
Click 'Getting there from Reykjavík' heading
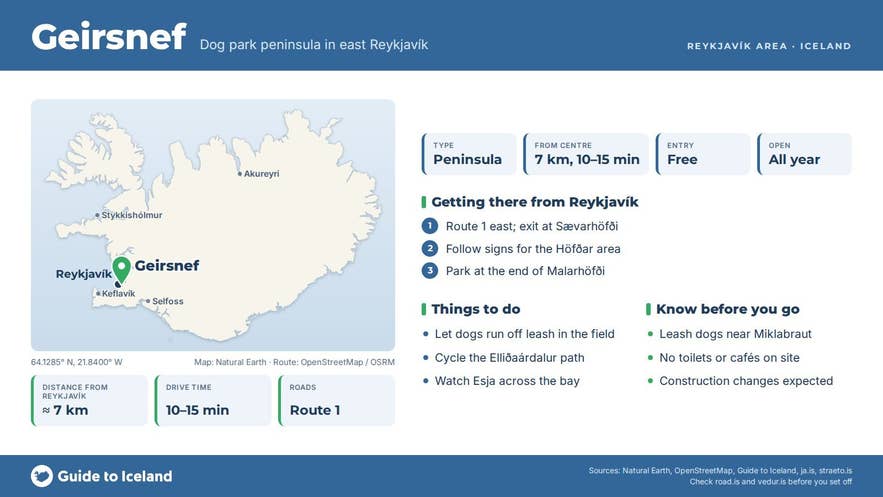(535, 202)
